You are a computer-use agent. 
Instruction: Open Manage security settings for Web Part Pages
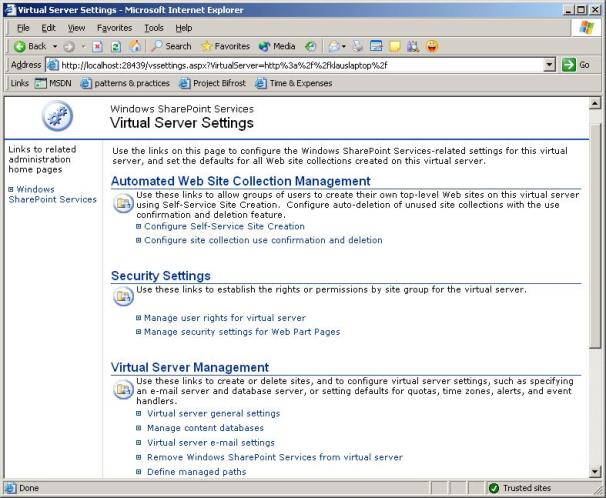click(242, 332)
